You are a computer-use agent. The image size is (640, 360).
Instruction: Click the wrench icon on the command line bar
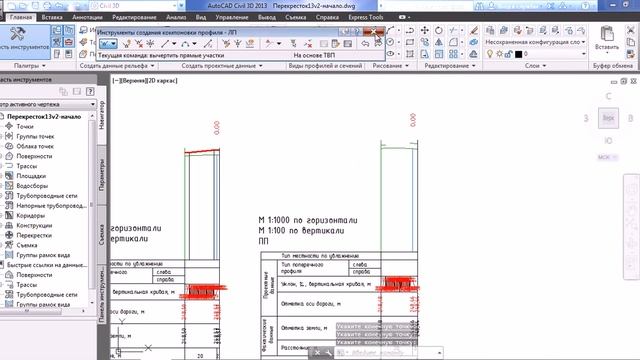point(329,352)
